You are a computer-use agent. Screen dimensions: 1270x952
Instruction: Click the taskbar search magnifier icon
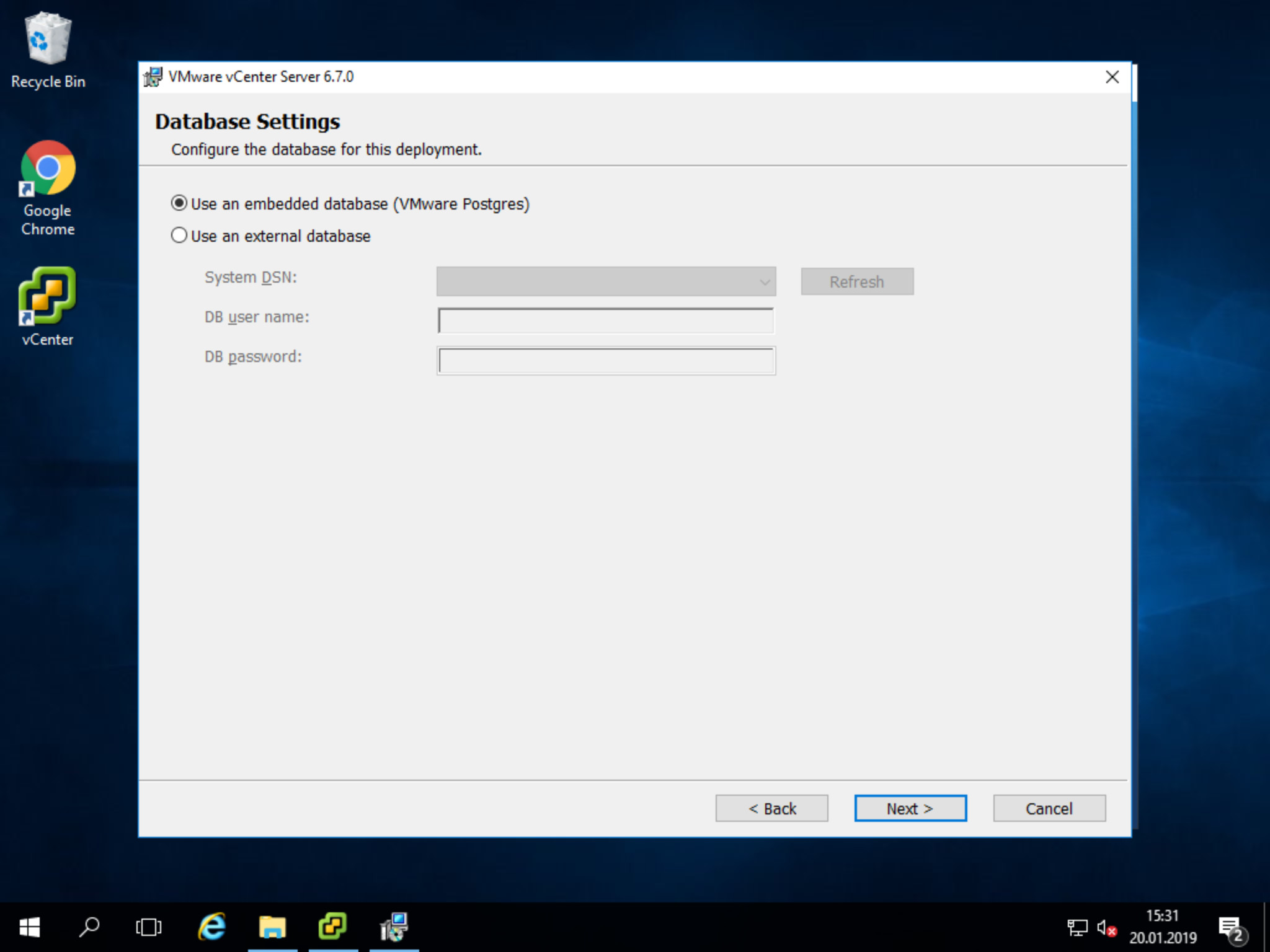click(89, 927)
